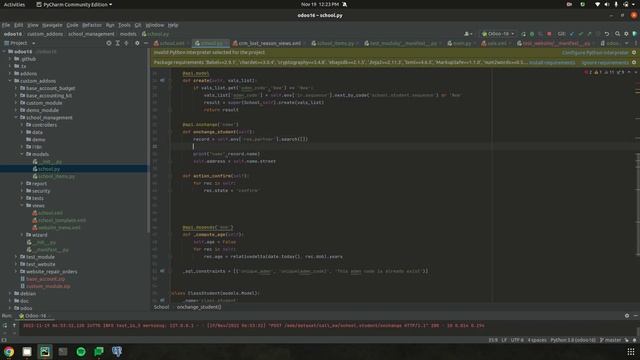
Task: Open the Navigate menu
Action: click(52, 25)
